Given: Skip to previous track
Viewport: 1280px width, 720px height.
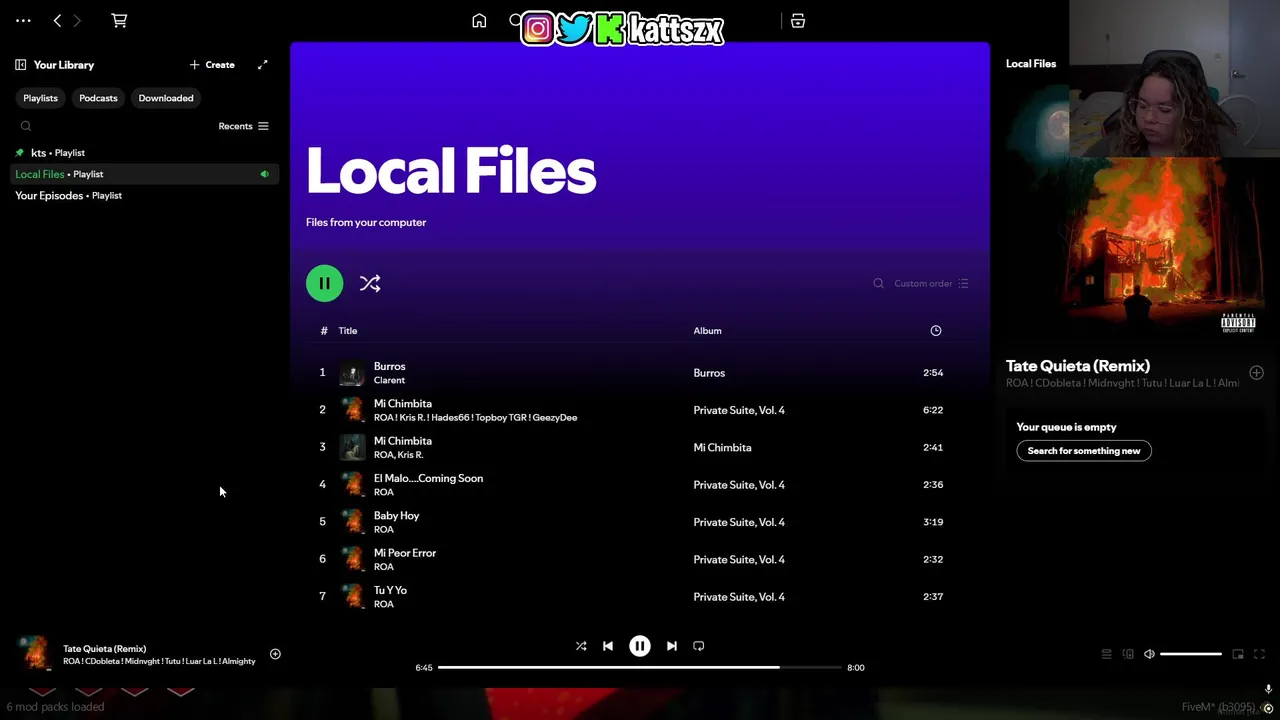Looking at the screenshot, I should [x=607, y=646].
